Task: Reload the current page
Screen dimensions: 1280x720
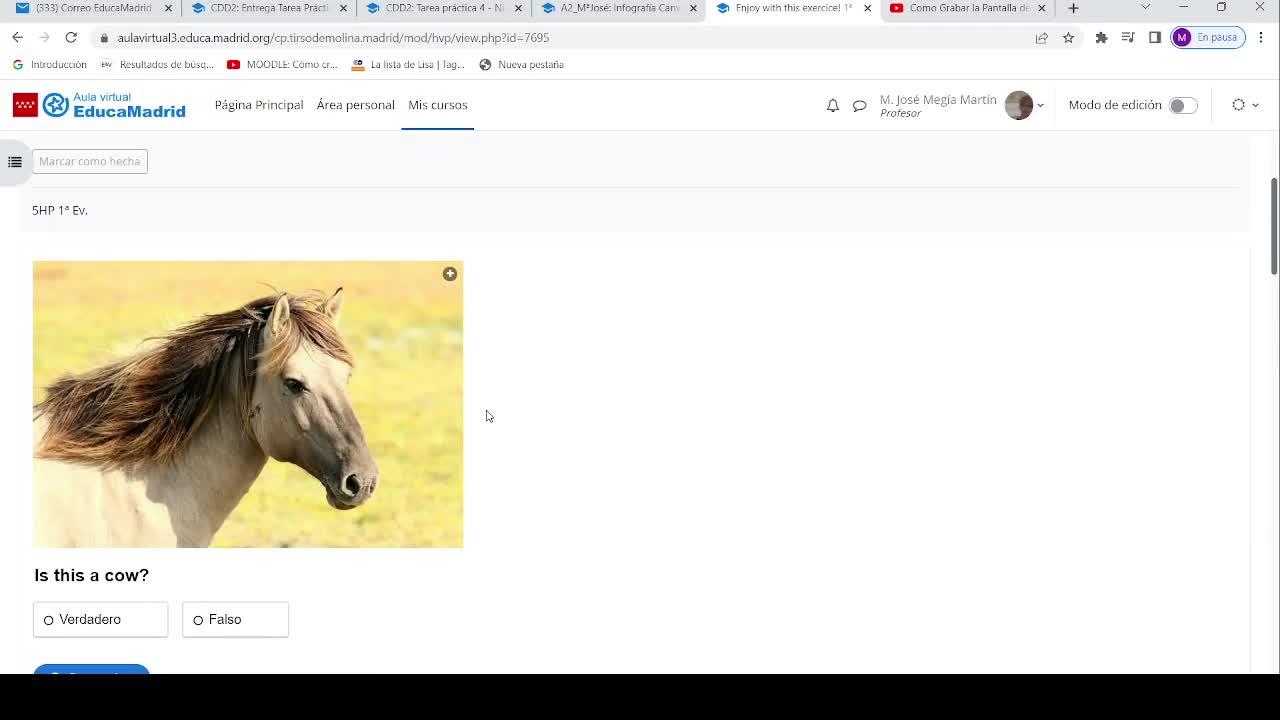Action: click(x=71, y=37)
